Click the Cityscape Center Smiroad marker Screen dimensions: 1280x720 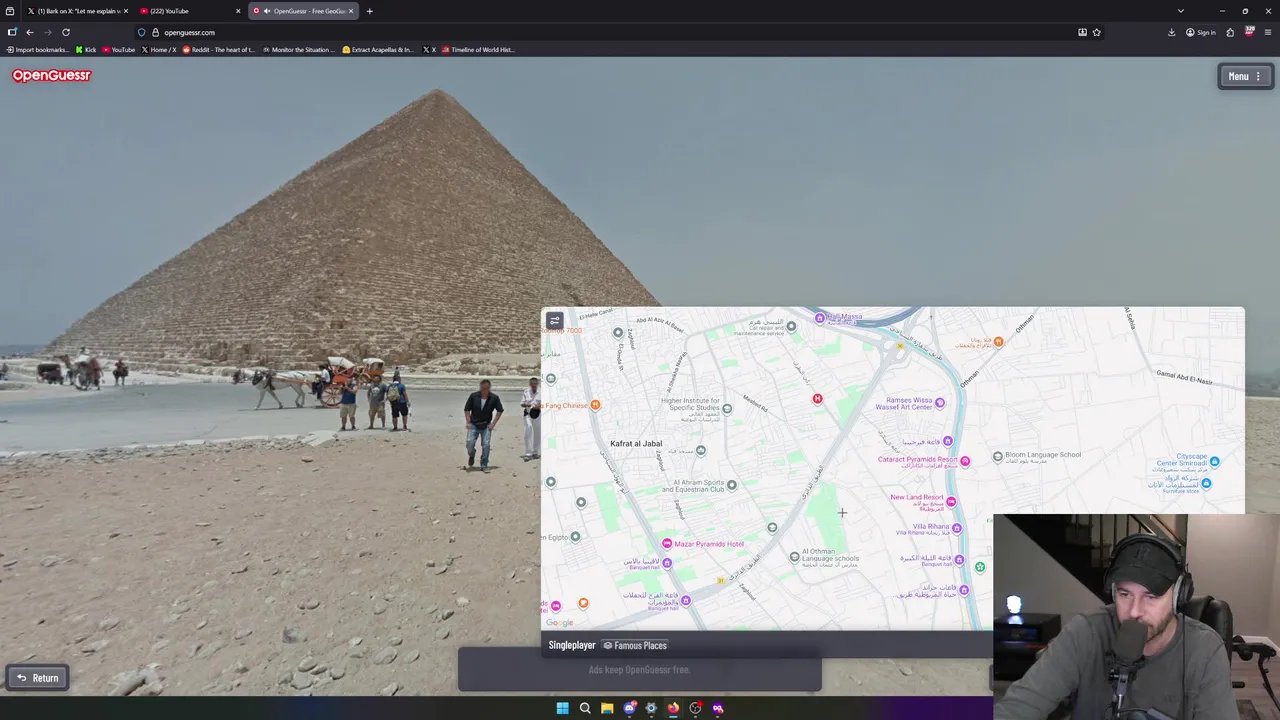(x=1214, y=461)
